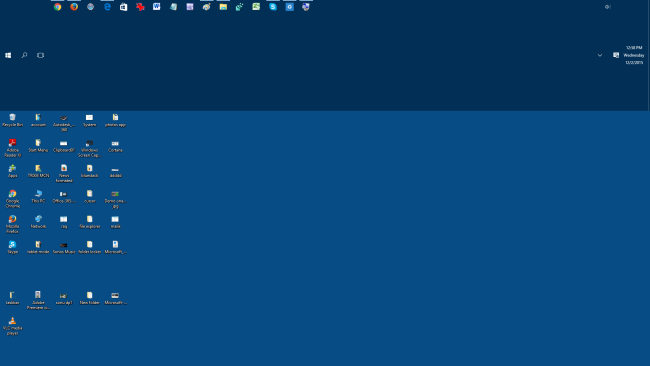Select the Skype desktop shortcut

click(12, 247)
